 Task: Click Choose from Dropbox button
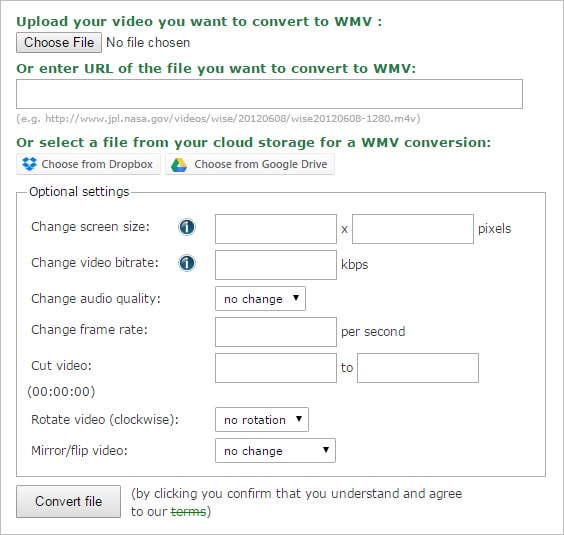pyautogui.click(x=88, y=164)
